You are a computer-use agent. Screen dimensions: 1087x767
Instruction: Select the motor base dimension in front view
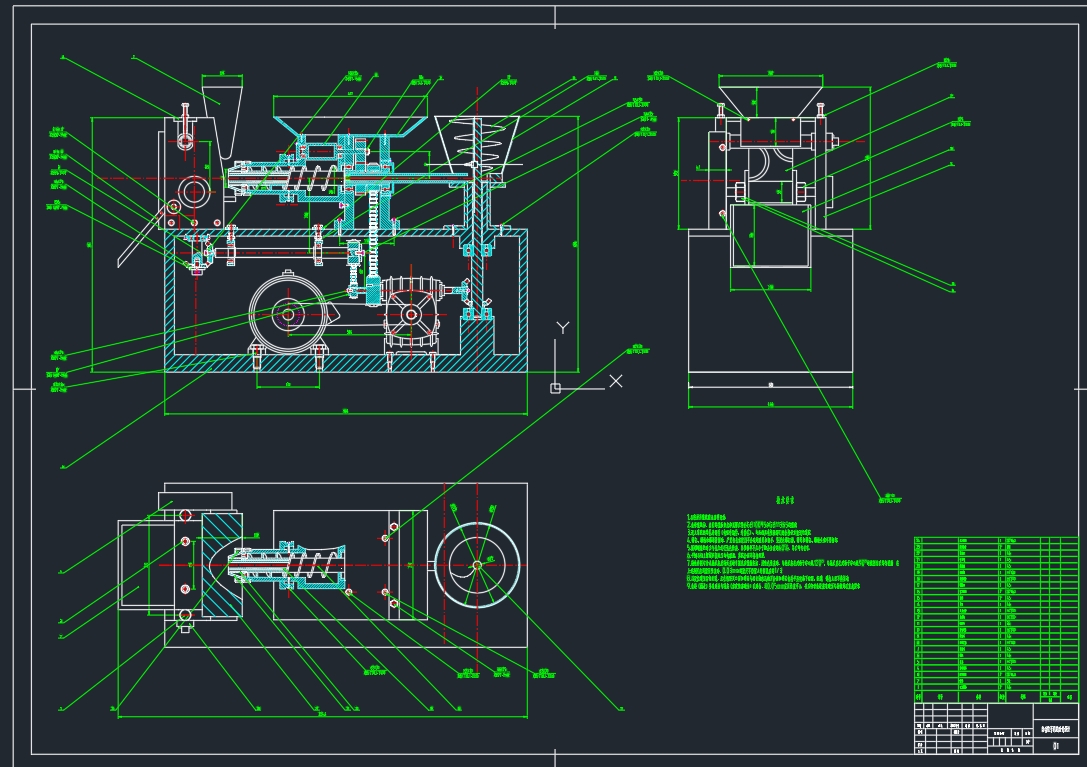click(x=288, y=386)
